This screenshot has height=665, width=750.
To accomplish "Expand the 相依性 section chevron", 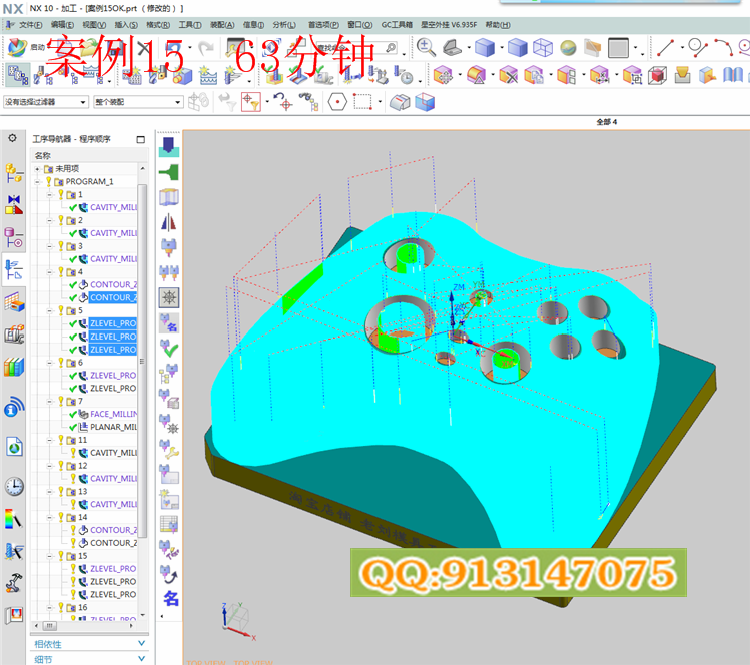I will (141, 643).
